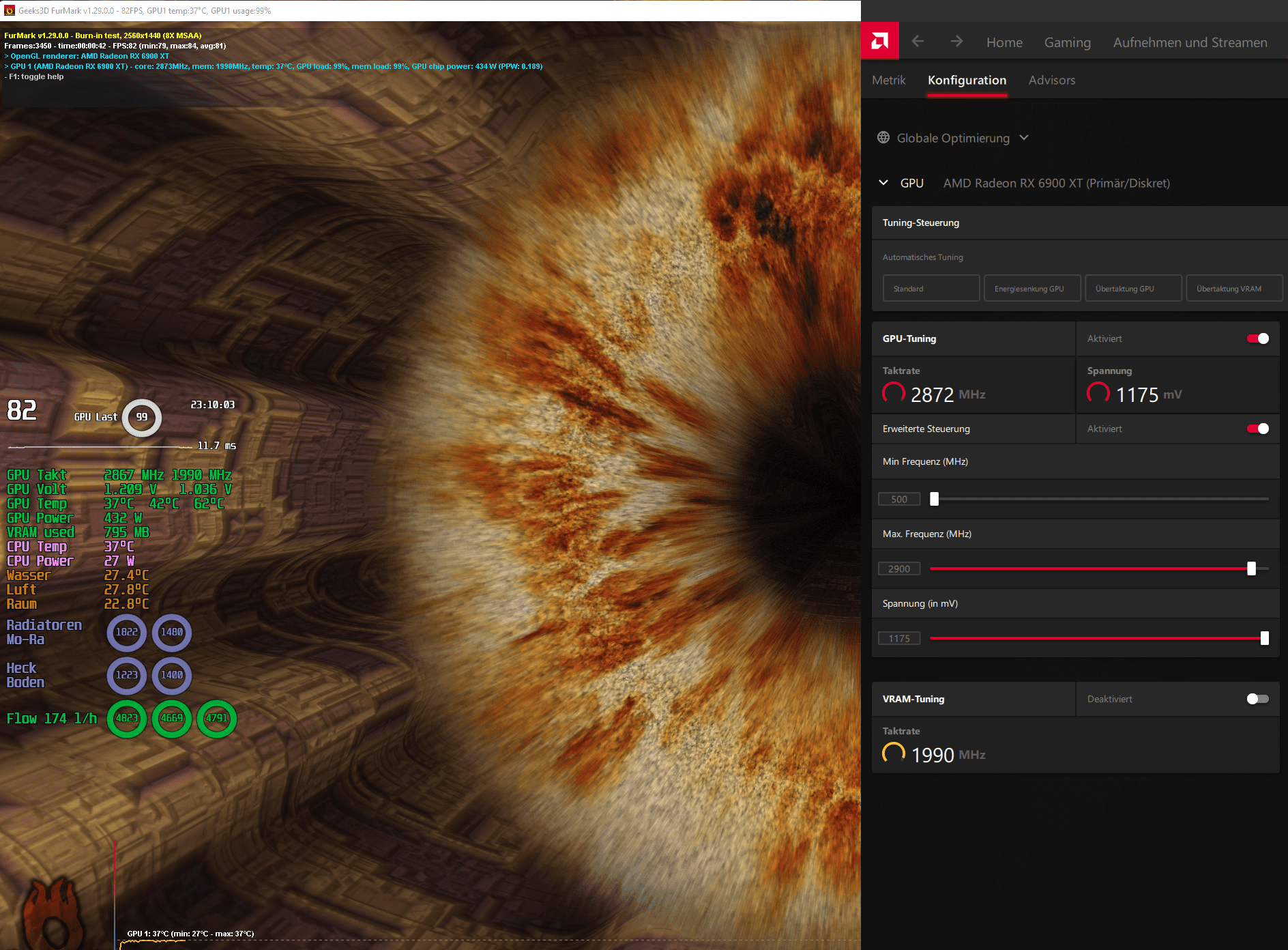Open the Globale Optimierung dropdown

tap(953, 138)
